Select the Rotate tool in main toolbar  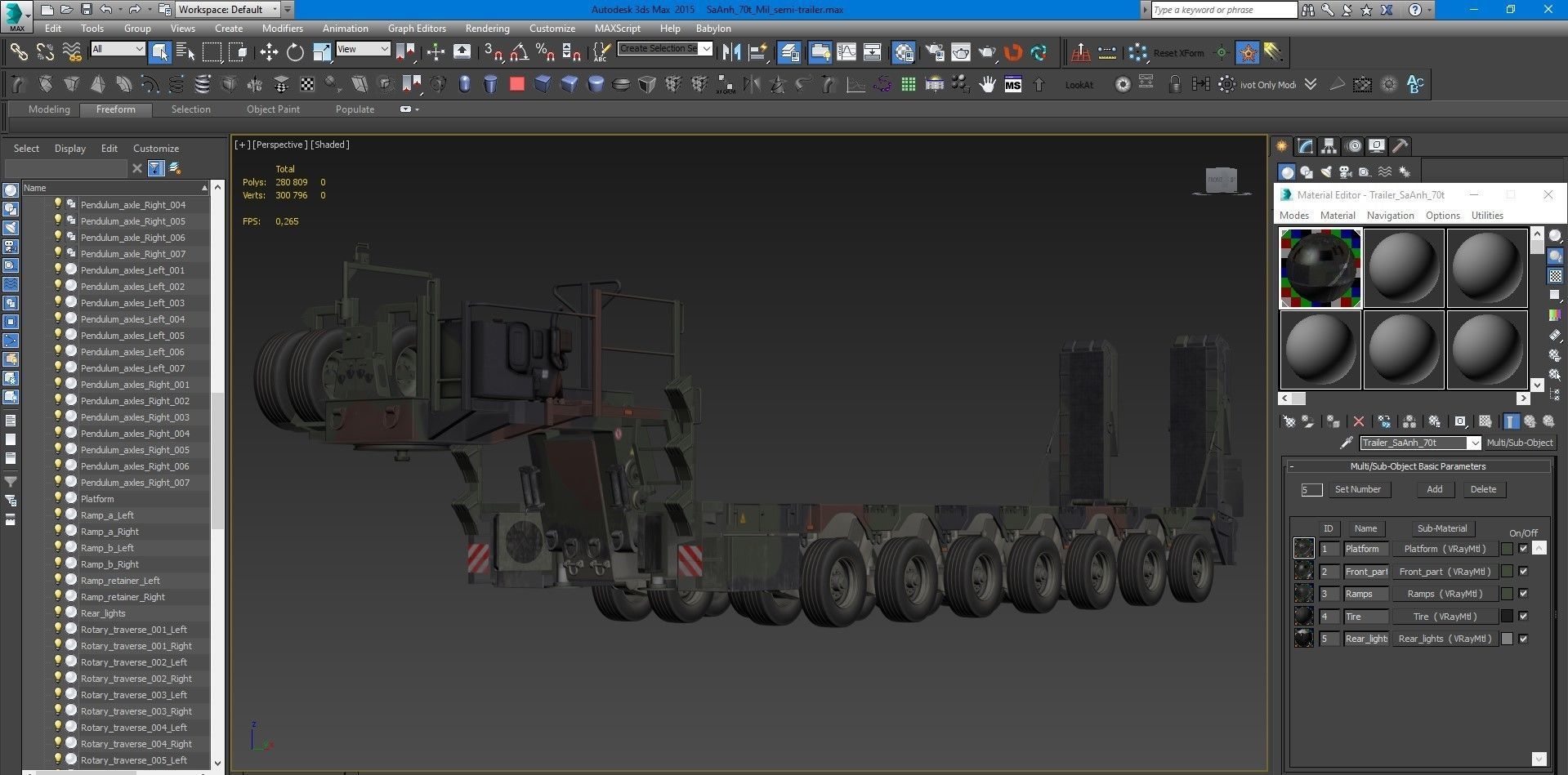click(295, 52)
